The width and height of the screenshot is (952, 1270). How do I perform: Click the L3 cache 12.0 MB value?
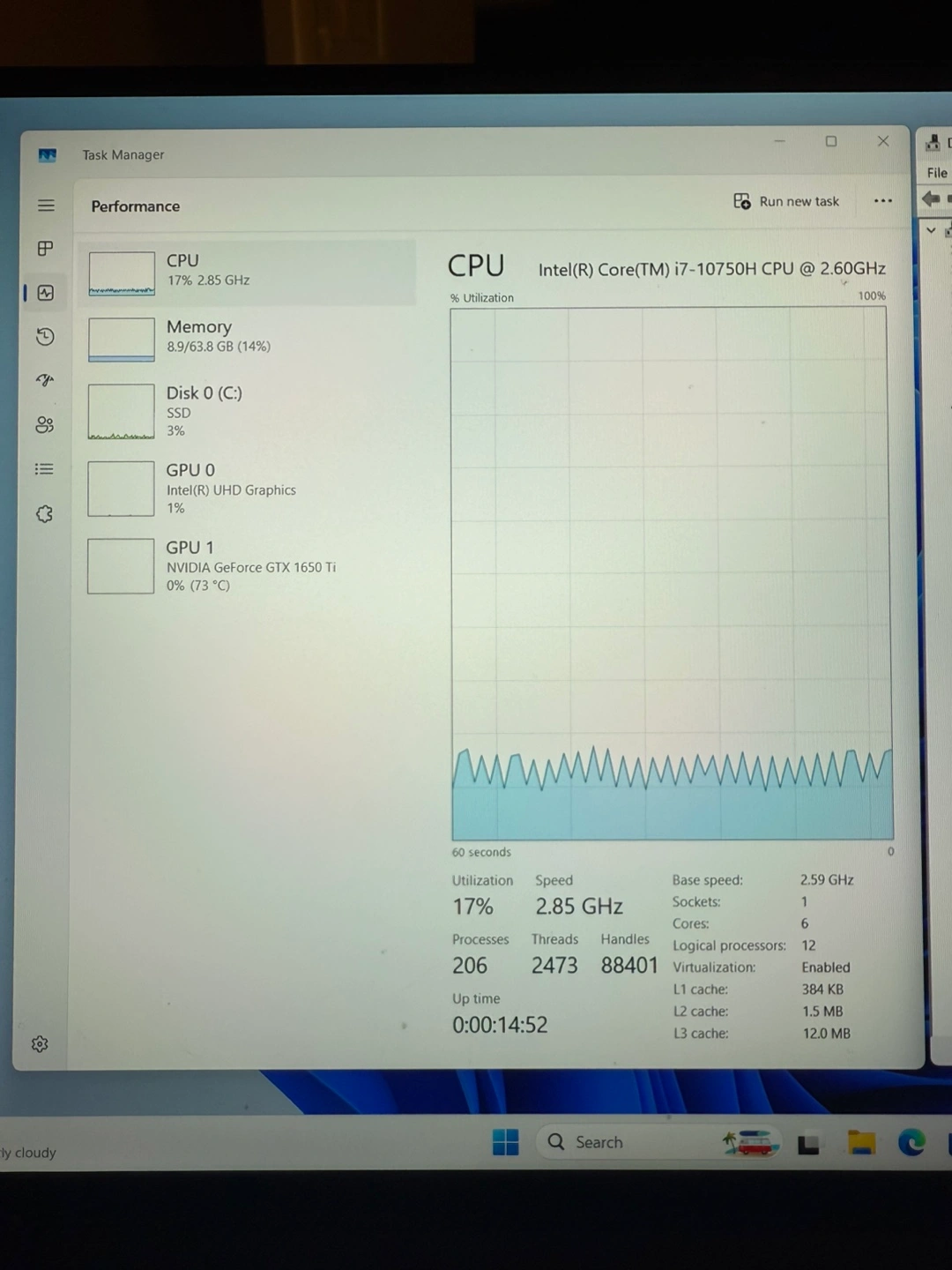pos(827,1034)
